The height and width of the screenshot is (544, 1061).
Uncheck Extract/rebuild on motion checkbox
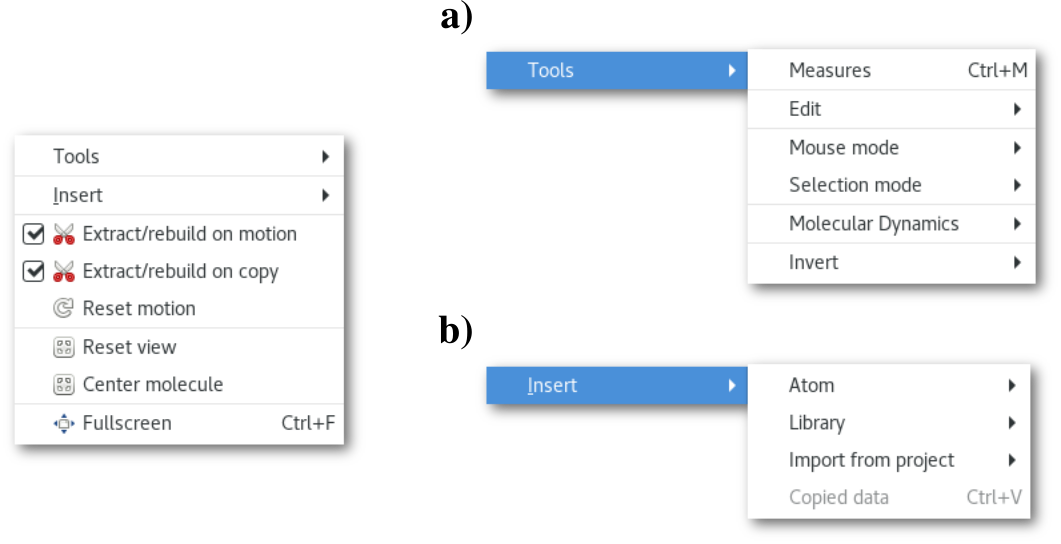pos(34,234)
